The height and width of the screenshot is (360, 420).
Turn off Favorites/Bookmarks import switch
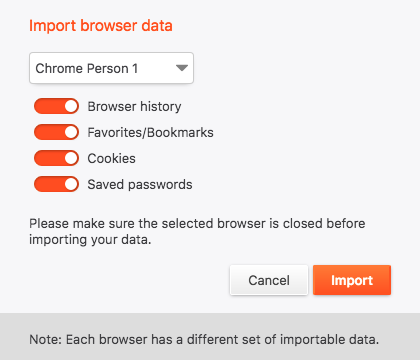coord(56,132)
